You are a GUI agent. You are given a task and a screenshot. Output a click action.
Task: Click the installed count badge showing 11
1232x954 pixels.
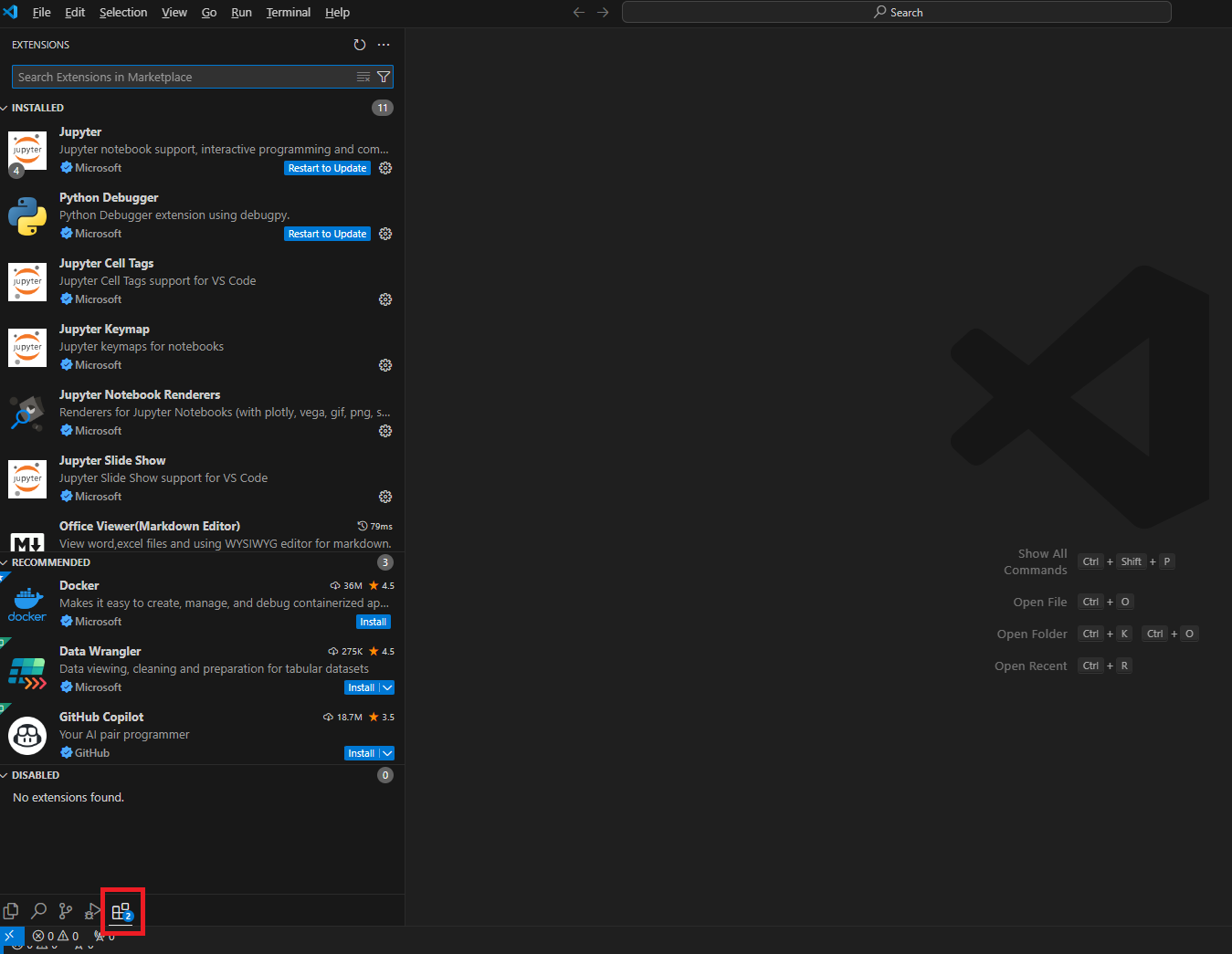click(383, 108)
